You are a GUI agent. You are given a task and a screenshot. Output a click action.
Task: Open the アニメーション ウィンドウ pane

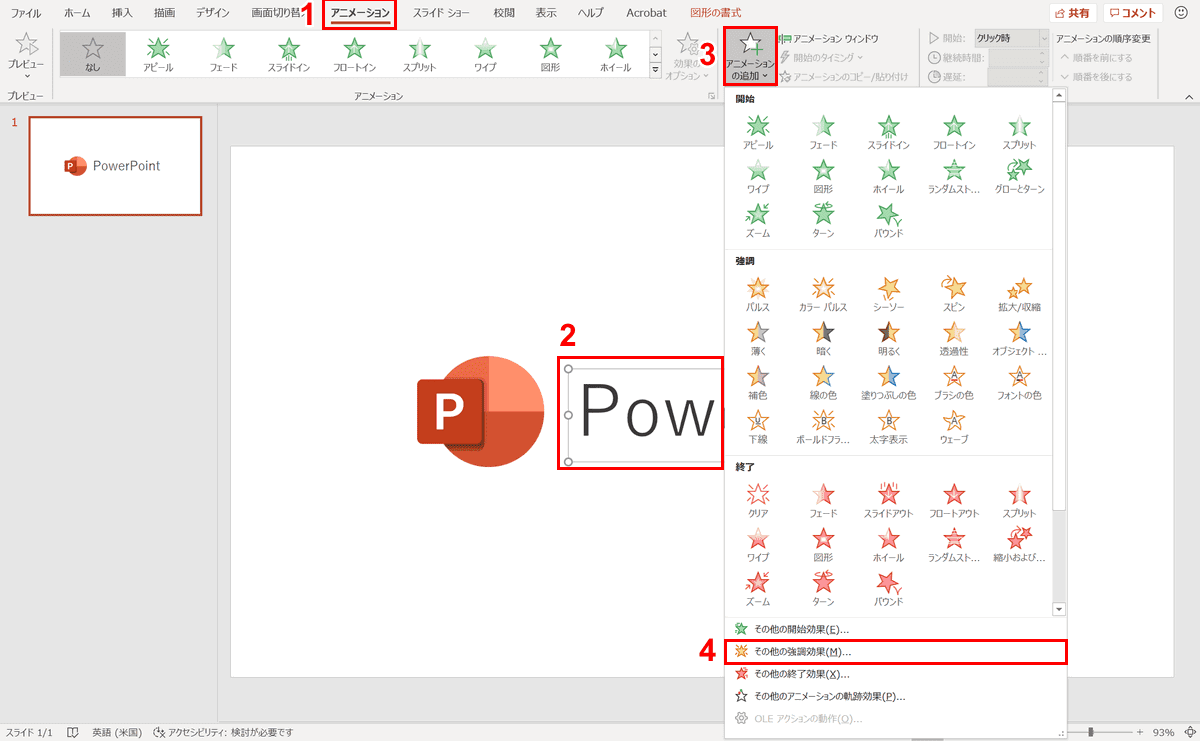click(829, 38)
